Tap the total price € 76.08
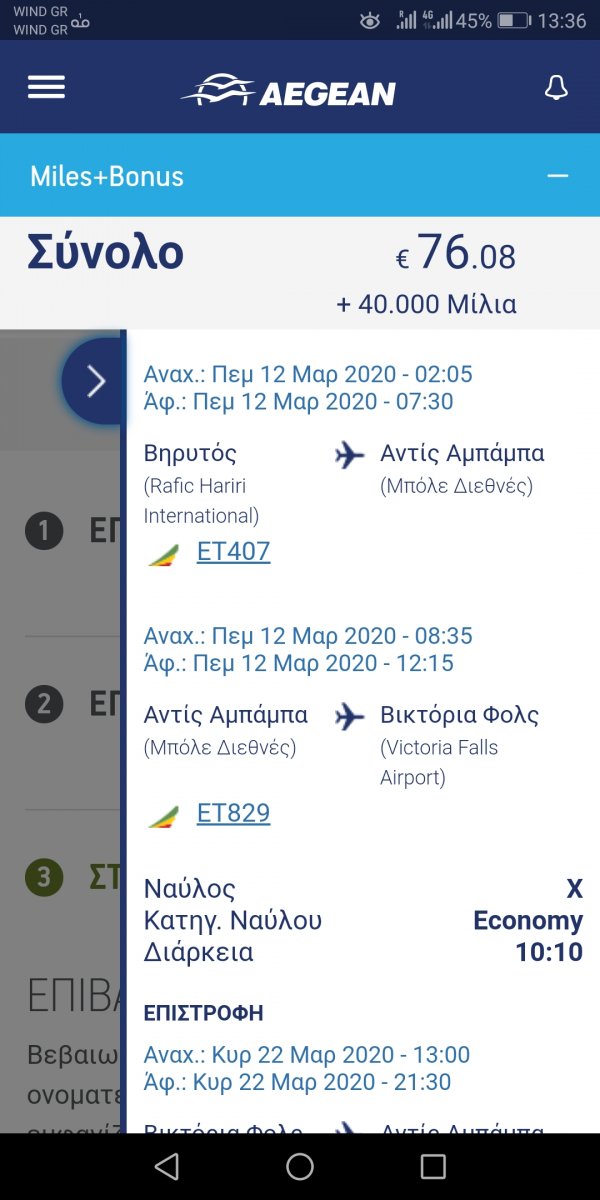The image size is (600, 1200). [456, 254]
